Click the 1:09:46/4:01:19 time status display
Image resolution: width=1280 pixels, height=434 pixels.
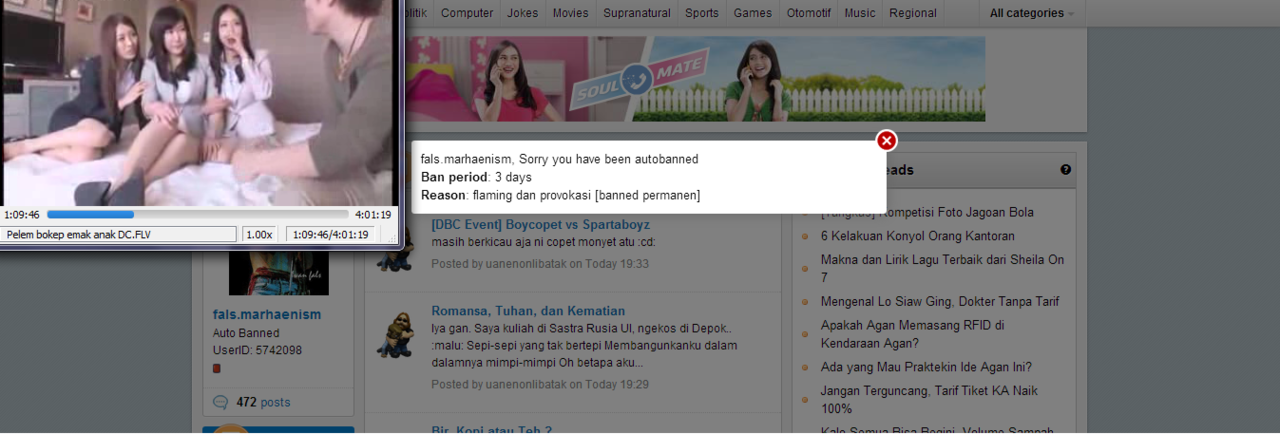(x=331, y=234)
